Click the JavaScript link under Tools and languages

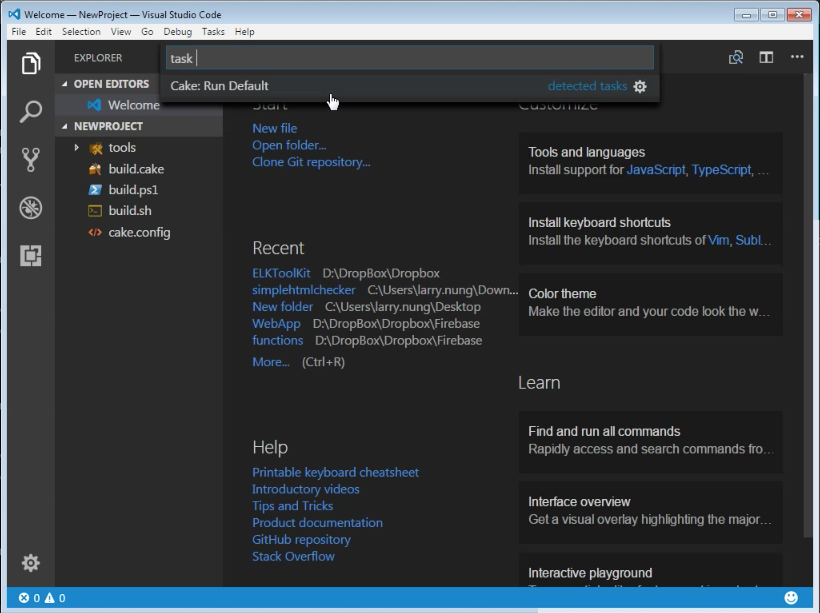[656, 169]
